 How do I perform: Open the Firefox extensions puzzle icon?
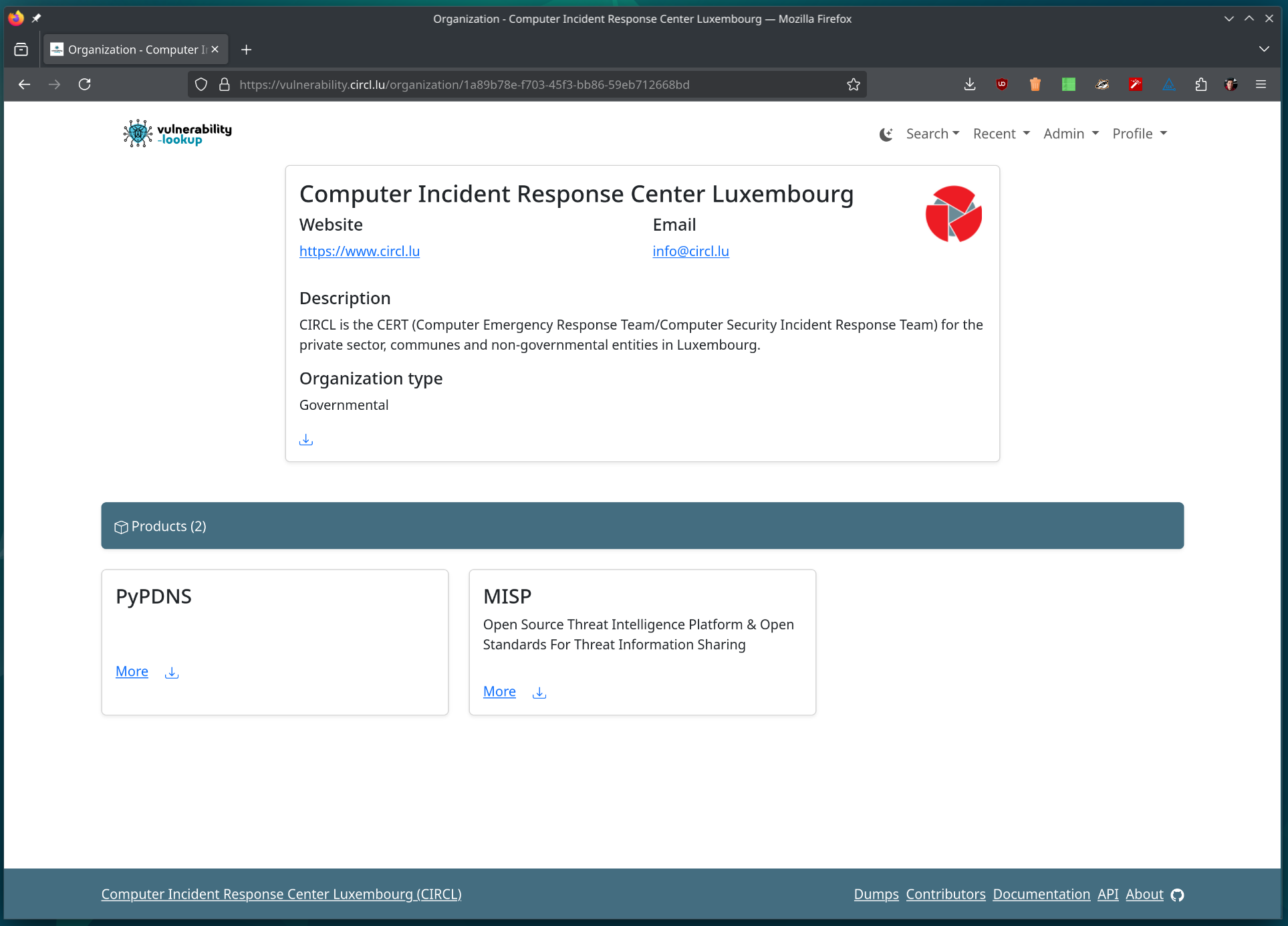click(x=1201, y=84)
